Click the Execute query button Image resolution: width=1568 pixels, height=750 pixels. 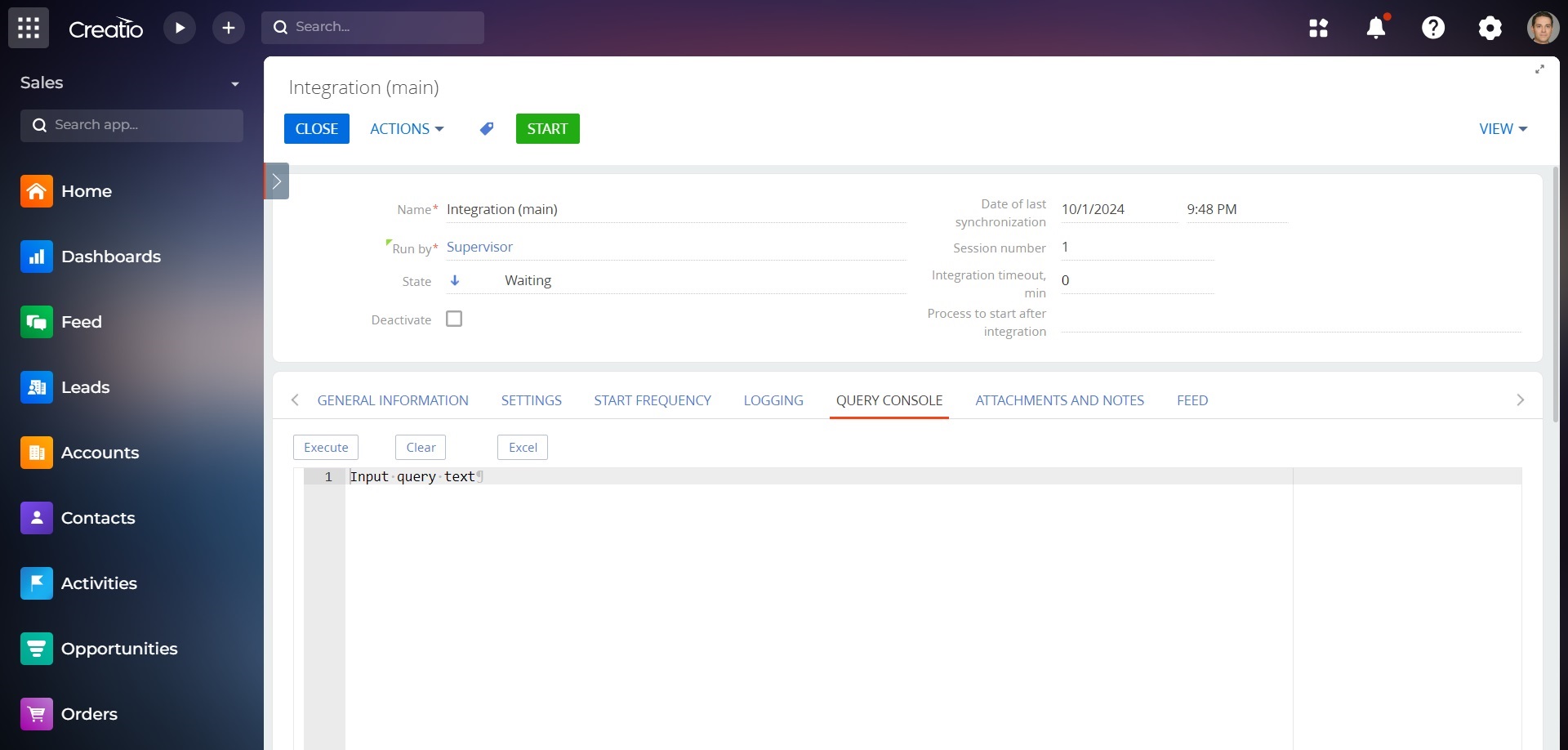tap(326, 448)
